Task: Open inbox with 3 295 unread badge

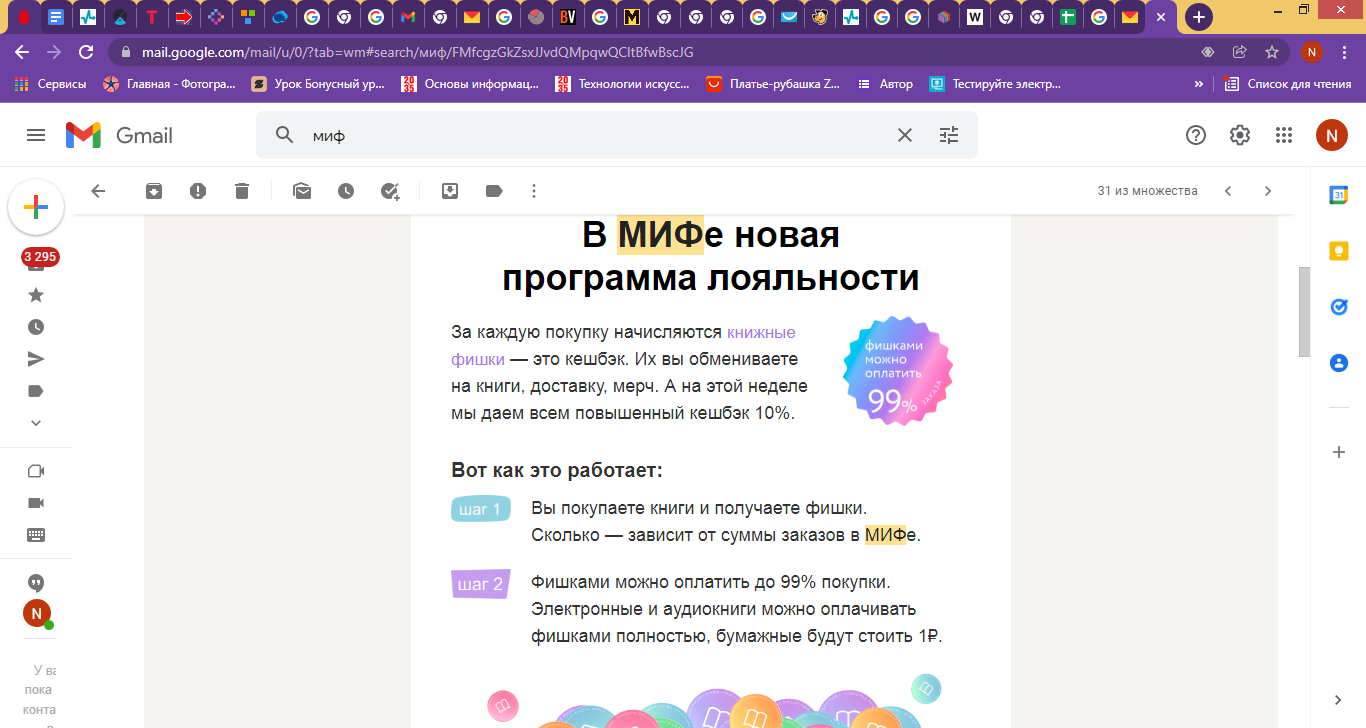Action: tap(38, 260)
